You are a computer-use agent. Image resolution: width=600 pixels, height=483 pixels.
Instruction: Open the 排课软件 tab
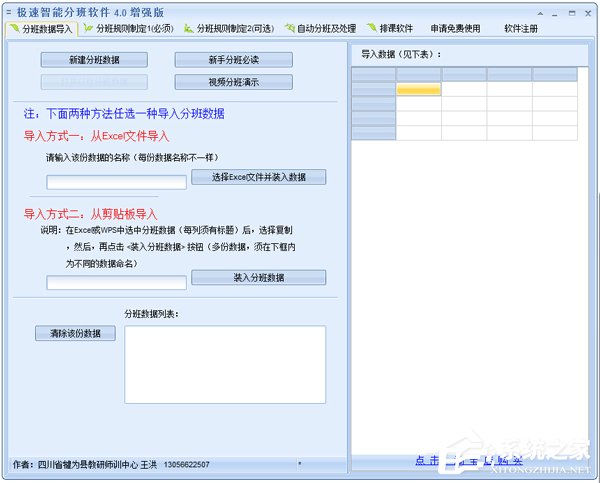tap(390, 29)
